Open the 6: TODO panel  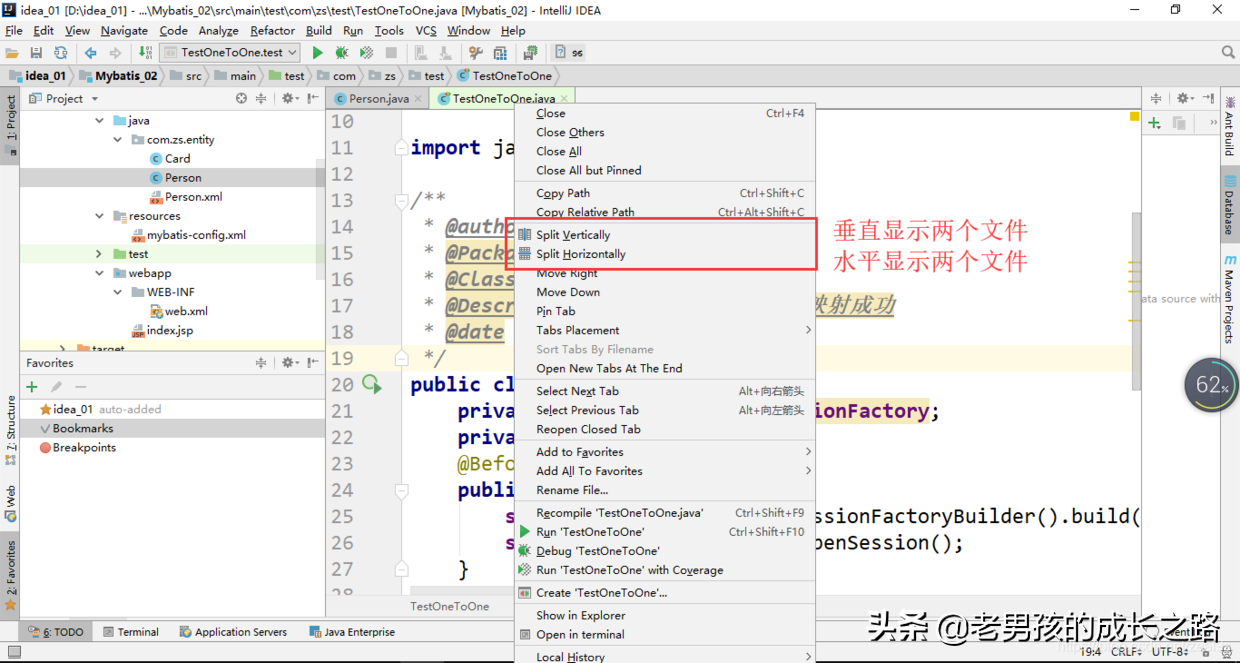pyautogui.click(x=57, y=631)
